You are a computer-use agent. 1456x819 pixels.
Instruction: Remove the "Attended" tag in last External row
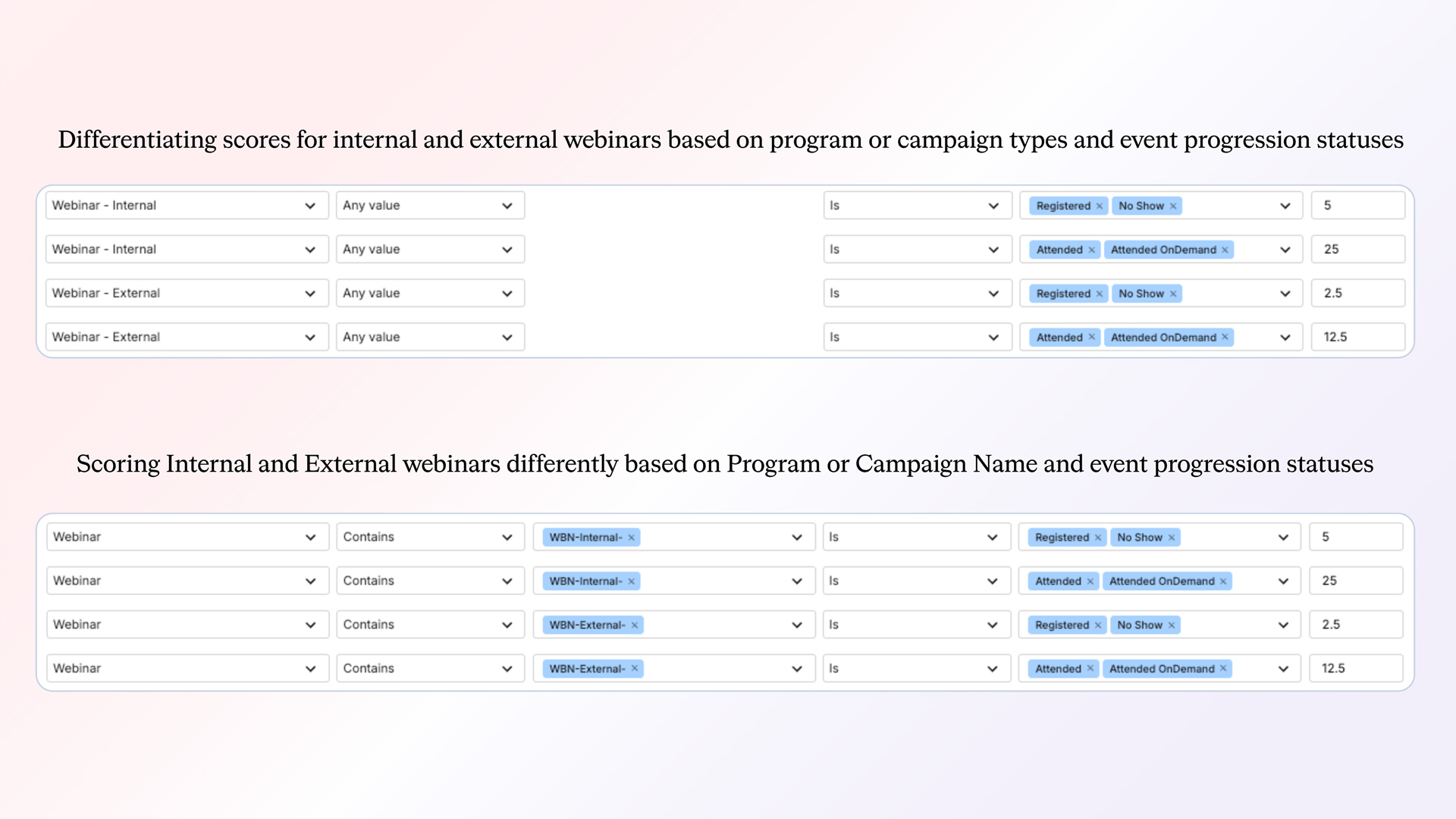[1092, 337]
